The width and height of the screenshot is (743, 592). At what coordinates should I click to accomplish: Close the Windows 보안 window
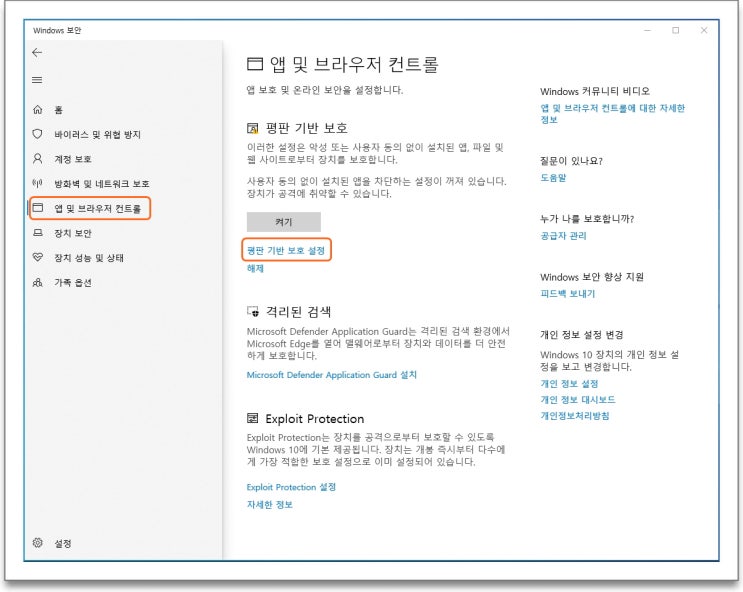pos(704,30)
